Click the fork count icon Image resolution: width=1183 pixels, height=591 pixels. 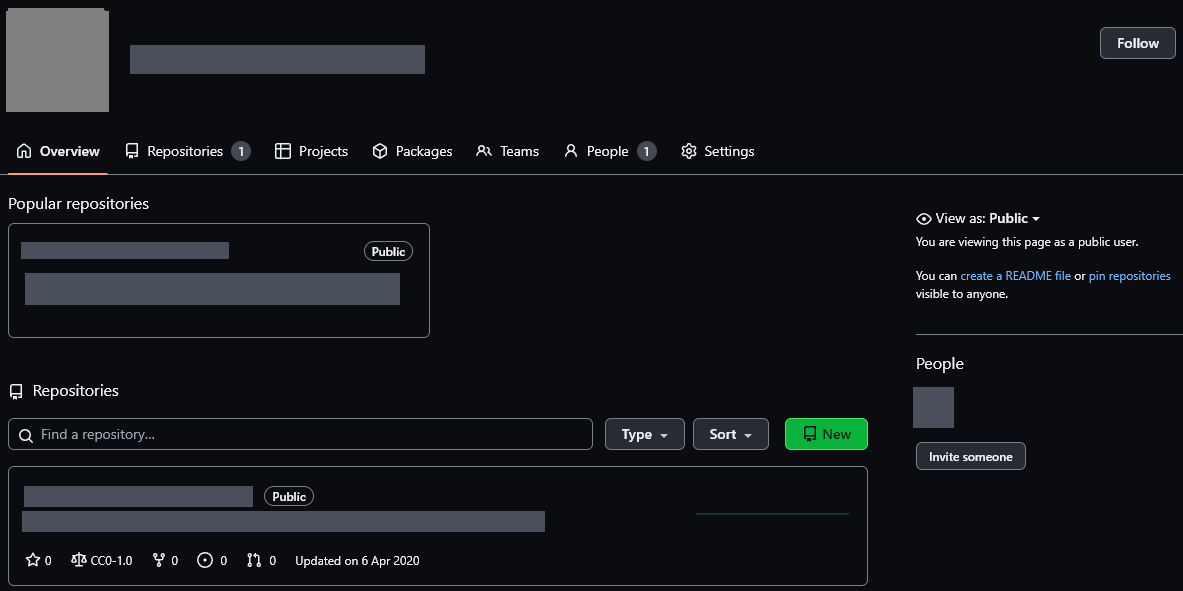tap(158, 561)
